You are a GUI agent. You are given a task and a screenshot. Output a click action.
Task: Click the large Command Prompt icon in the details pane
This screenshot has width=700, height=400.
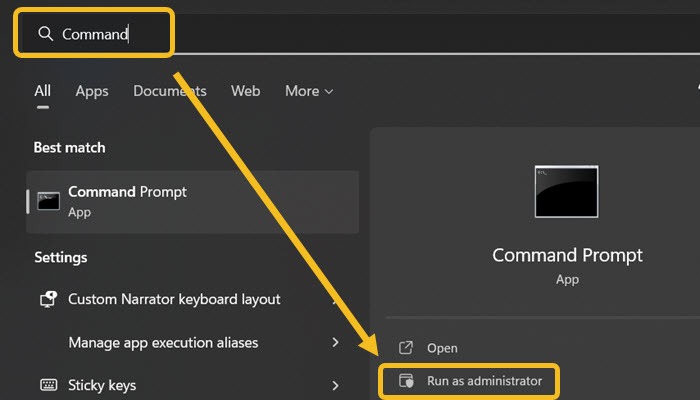pyautogui.click(x=566, y=192)
